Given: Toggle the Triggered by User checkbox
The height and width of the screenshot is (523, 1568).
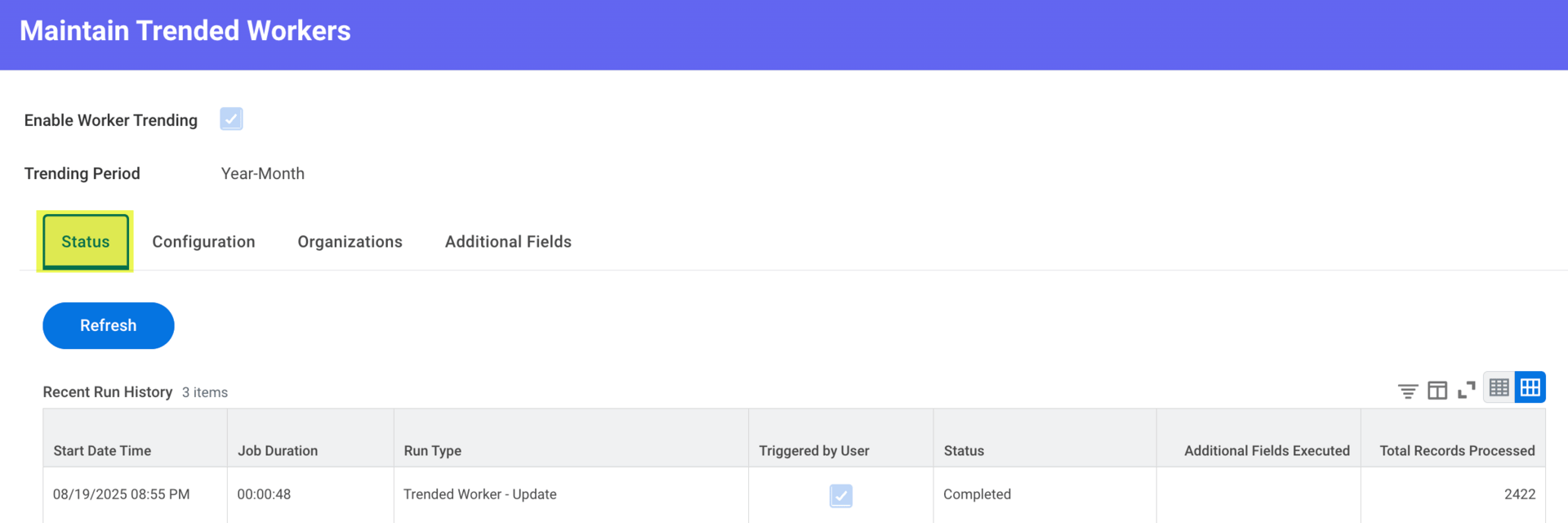Looking at the screenshot, I should click(841, 495).
